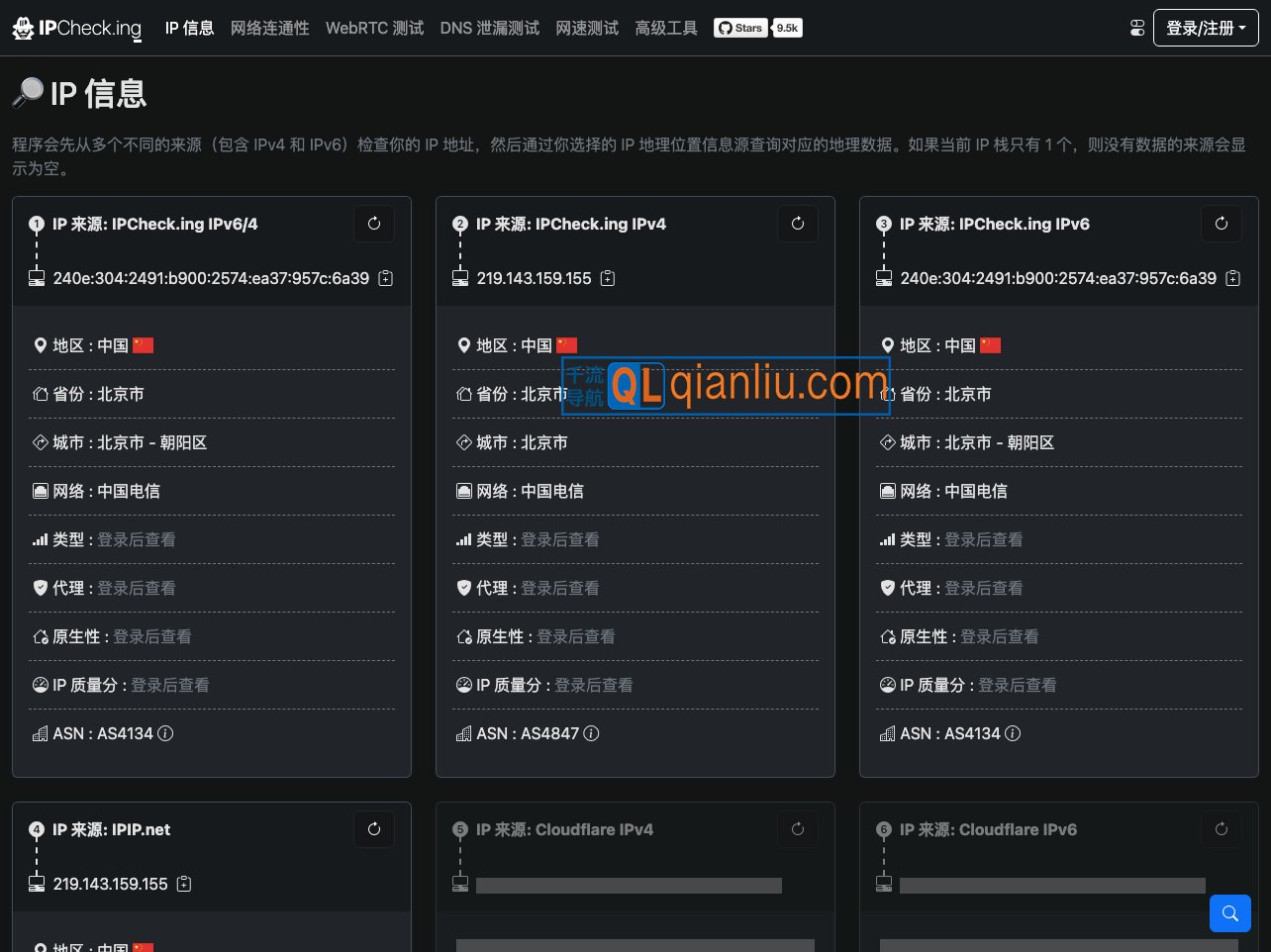The height and width of the screenshot is (952, 1271).
Task: Click 登录后查看 next to 类型 in first card
Action: (137, 539)
